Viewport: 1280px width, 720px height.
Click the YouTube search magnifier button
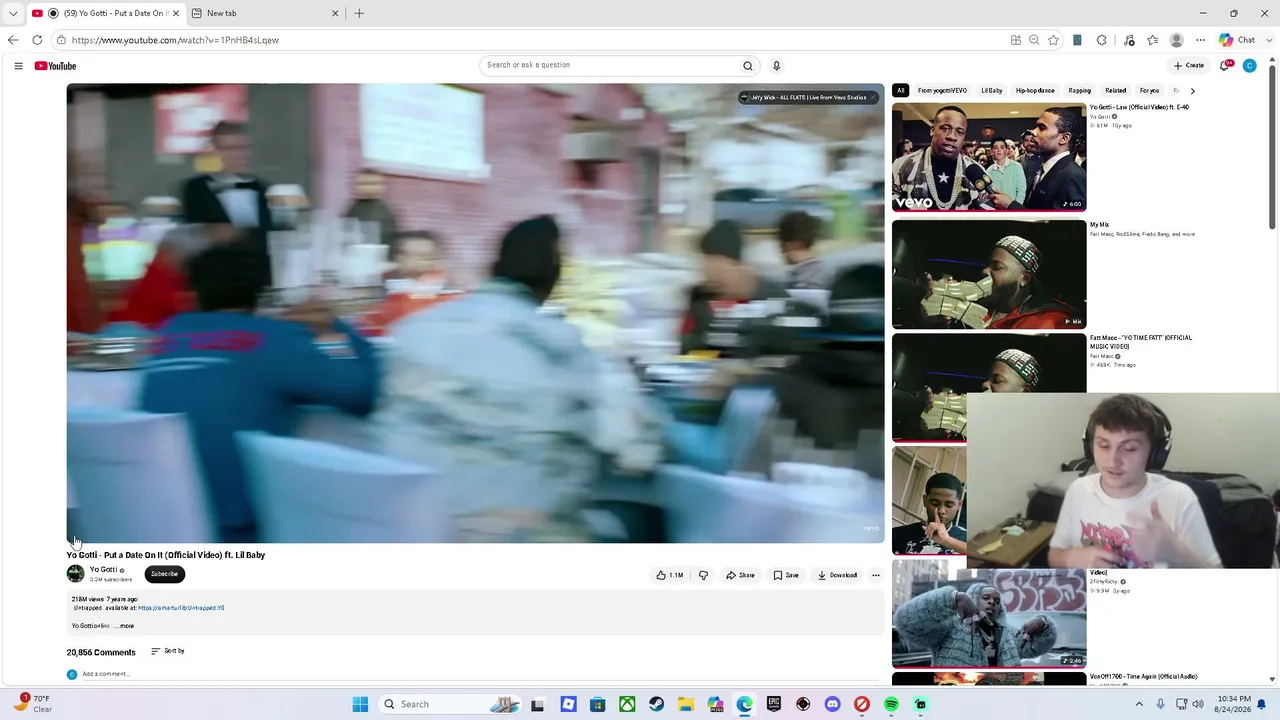(747, 66)
